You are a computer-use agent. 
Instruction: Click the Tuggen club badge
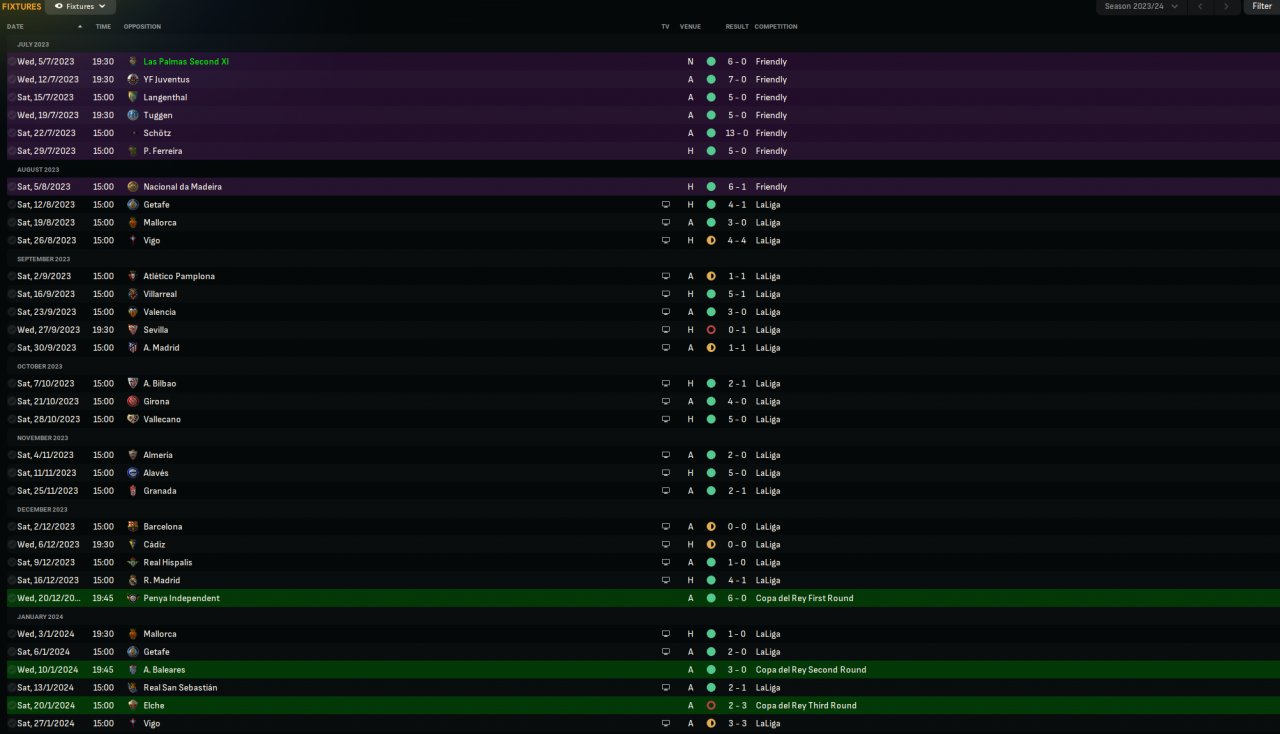coord(133,116)
